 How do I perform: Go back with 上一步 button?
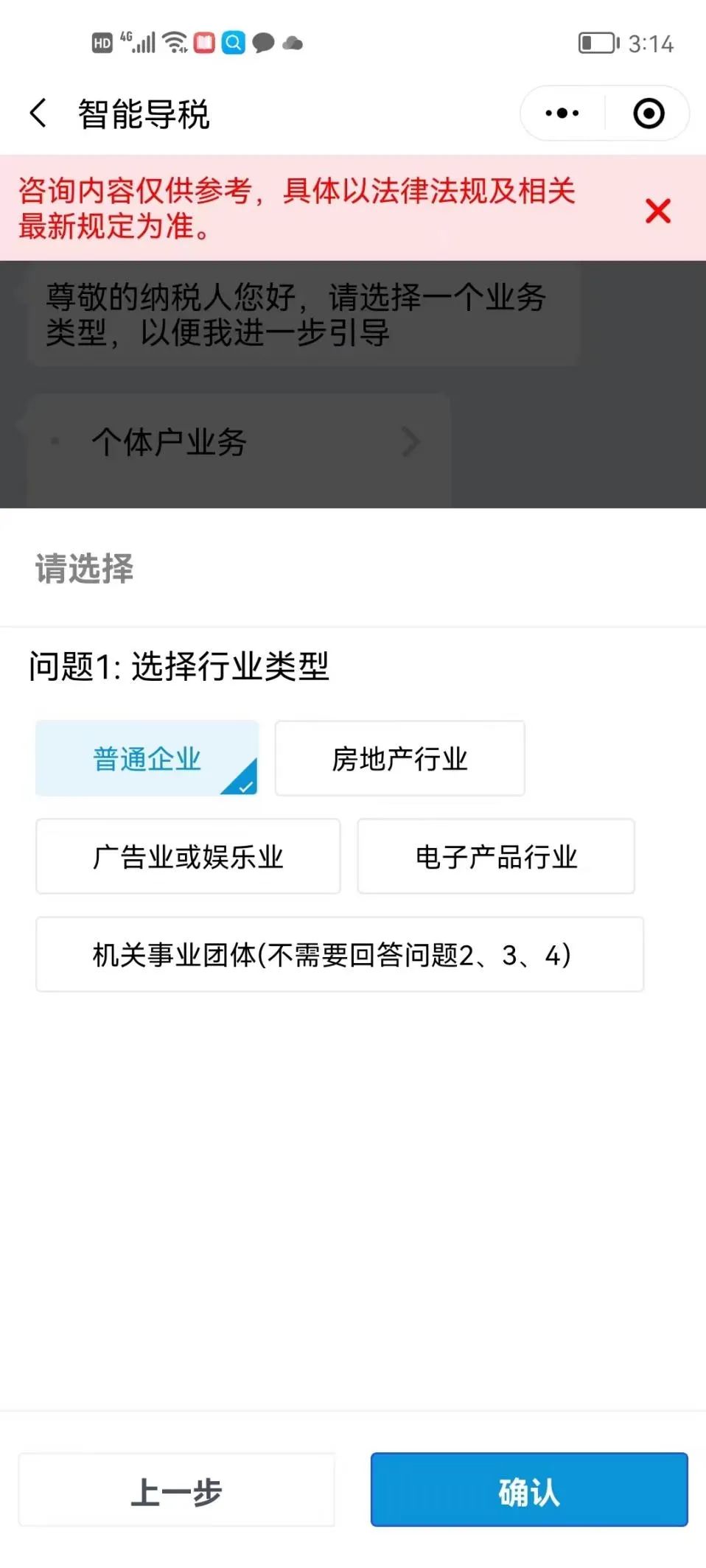pyautogui.click(x=177, y=1490)
